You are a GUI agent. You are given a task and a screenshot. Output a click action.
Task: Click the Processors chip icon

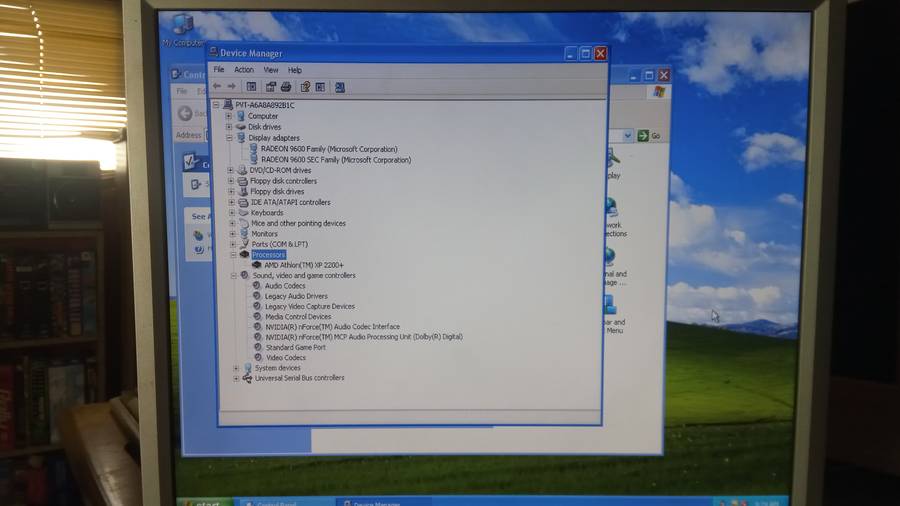pos(245,254)
